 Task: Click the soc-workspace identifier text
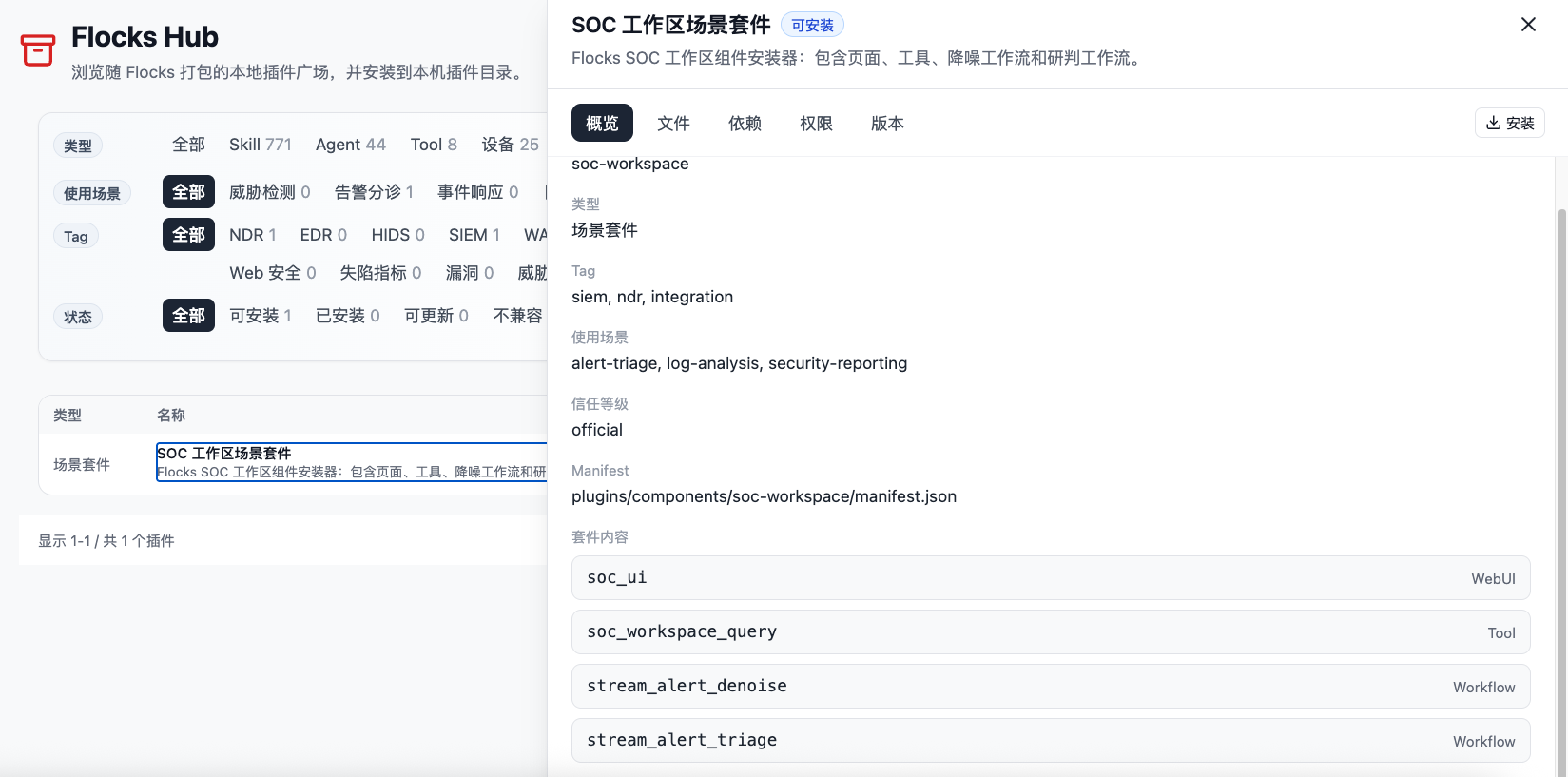(629, 164)
